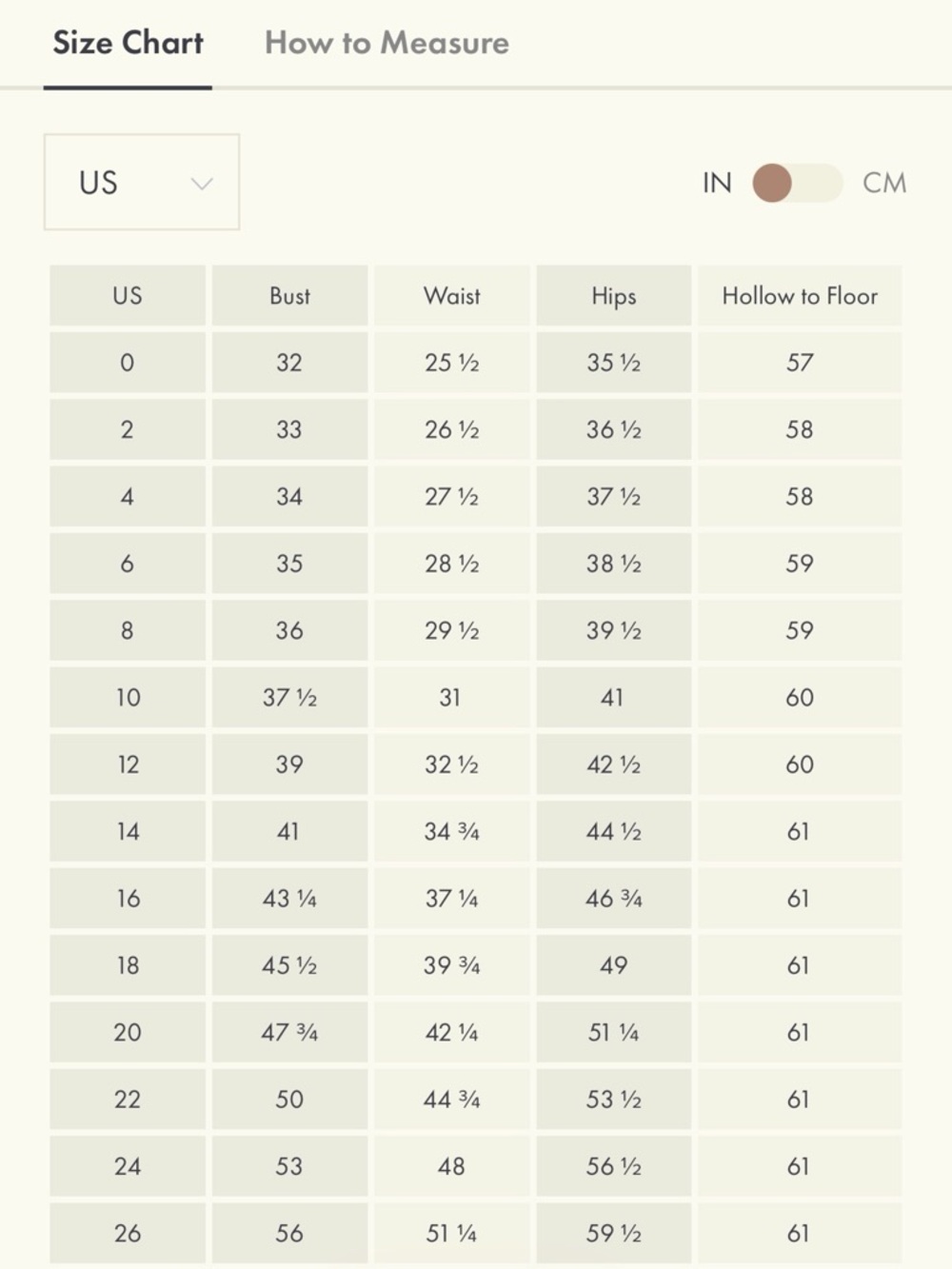The width and height of the screenshot is (952, 1269).
Task: Click the US column header cell
Action: coord(128,296)
